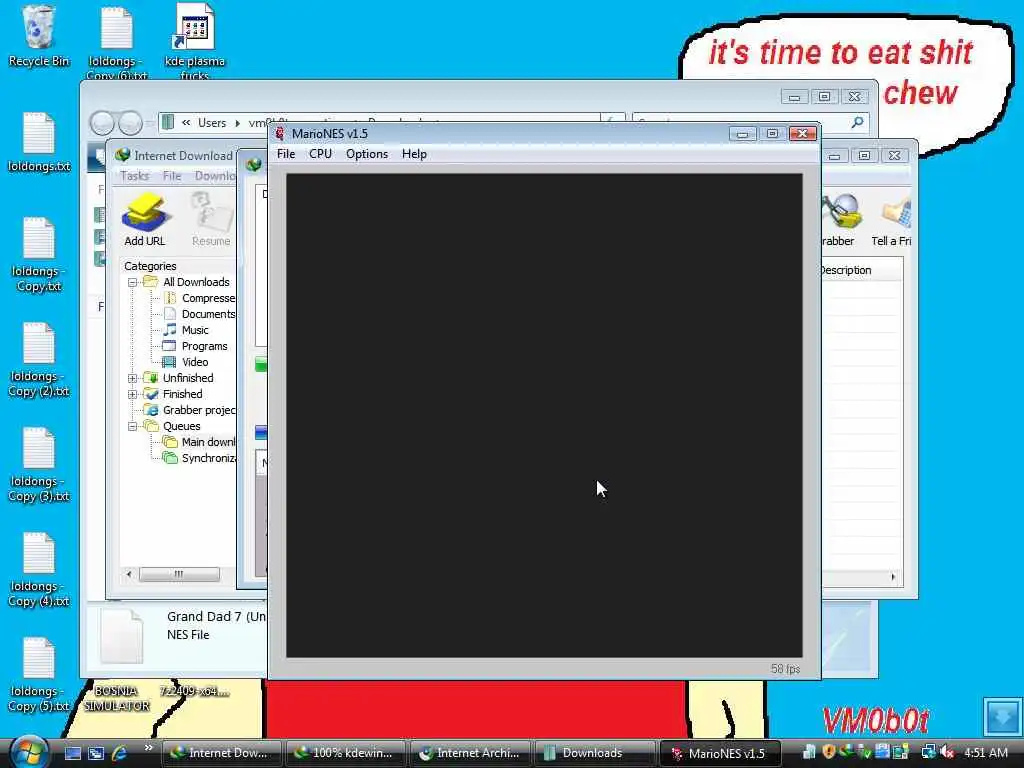
Task: Select loldongs - Copy (3).txt on the desktop
Action: tap(39, 464)
